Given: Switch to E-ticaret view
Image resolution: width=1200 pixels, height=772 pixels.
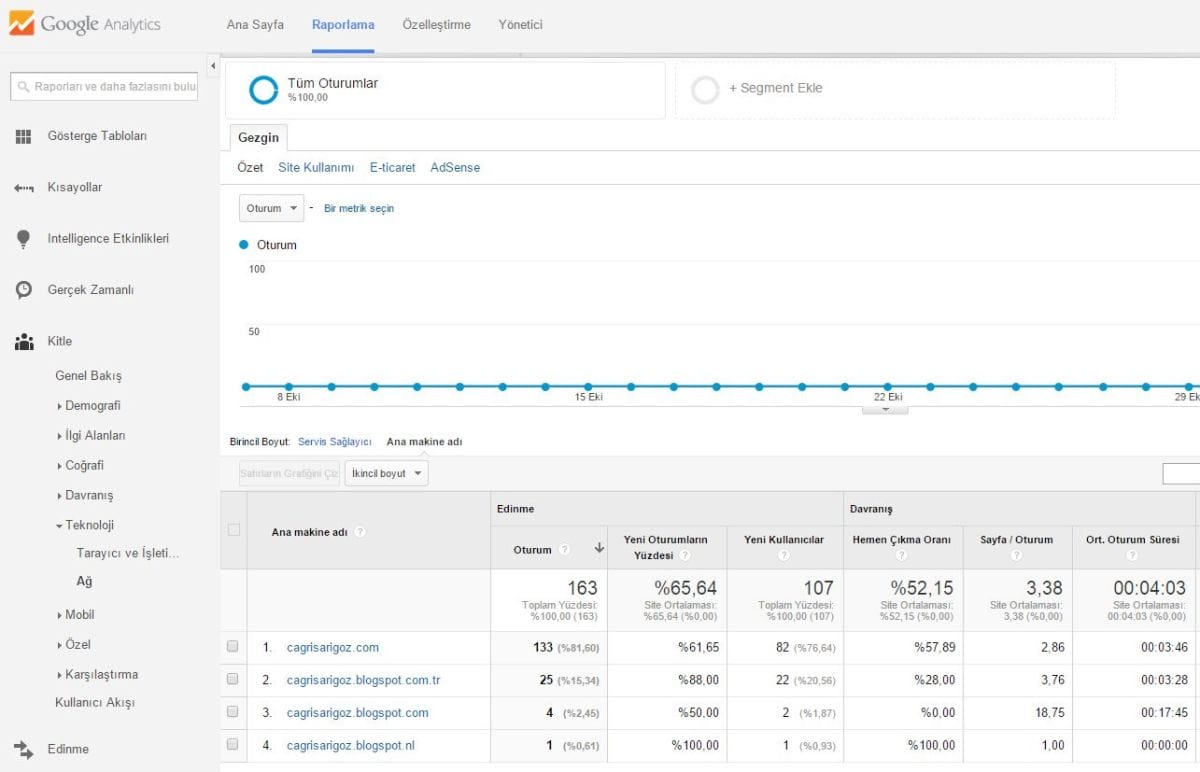Looking at the screenshot, I should 393,168.
